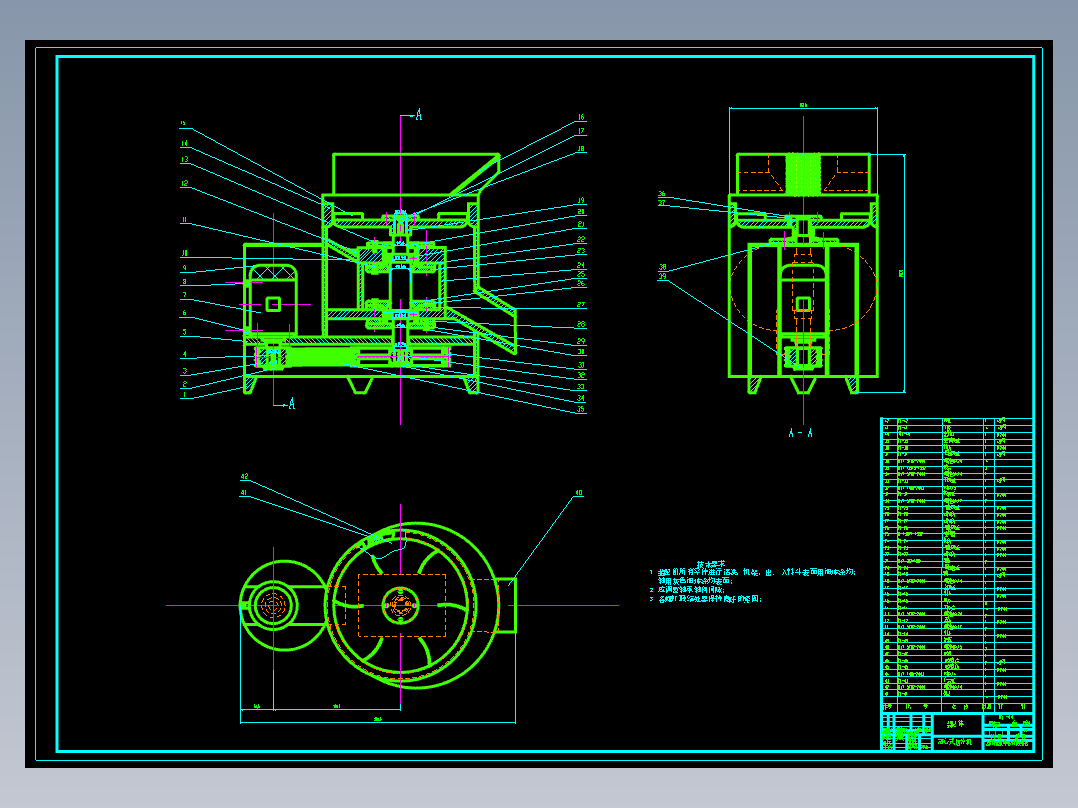The height and width of the screenshot is (808, 1078).
Task: Pick callout number 36 on section view
Action: (x=661, y=195)
